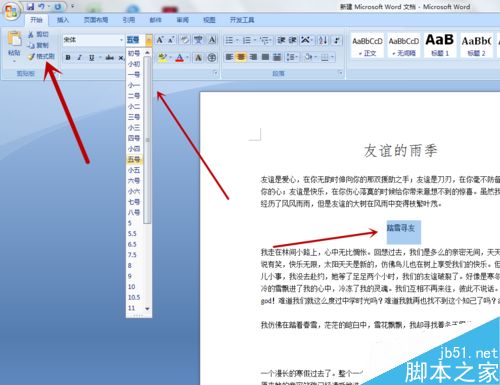The image size is (500, 385).
Task: Apply distributed alignment
Action: click(277, 57)
